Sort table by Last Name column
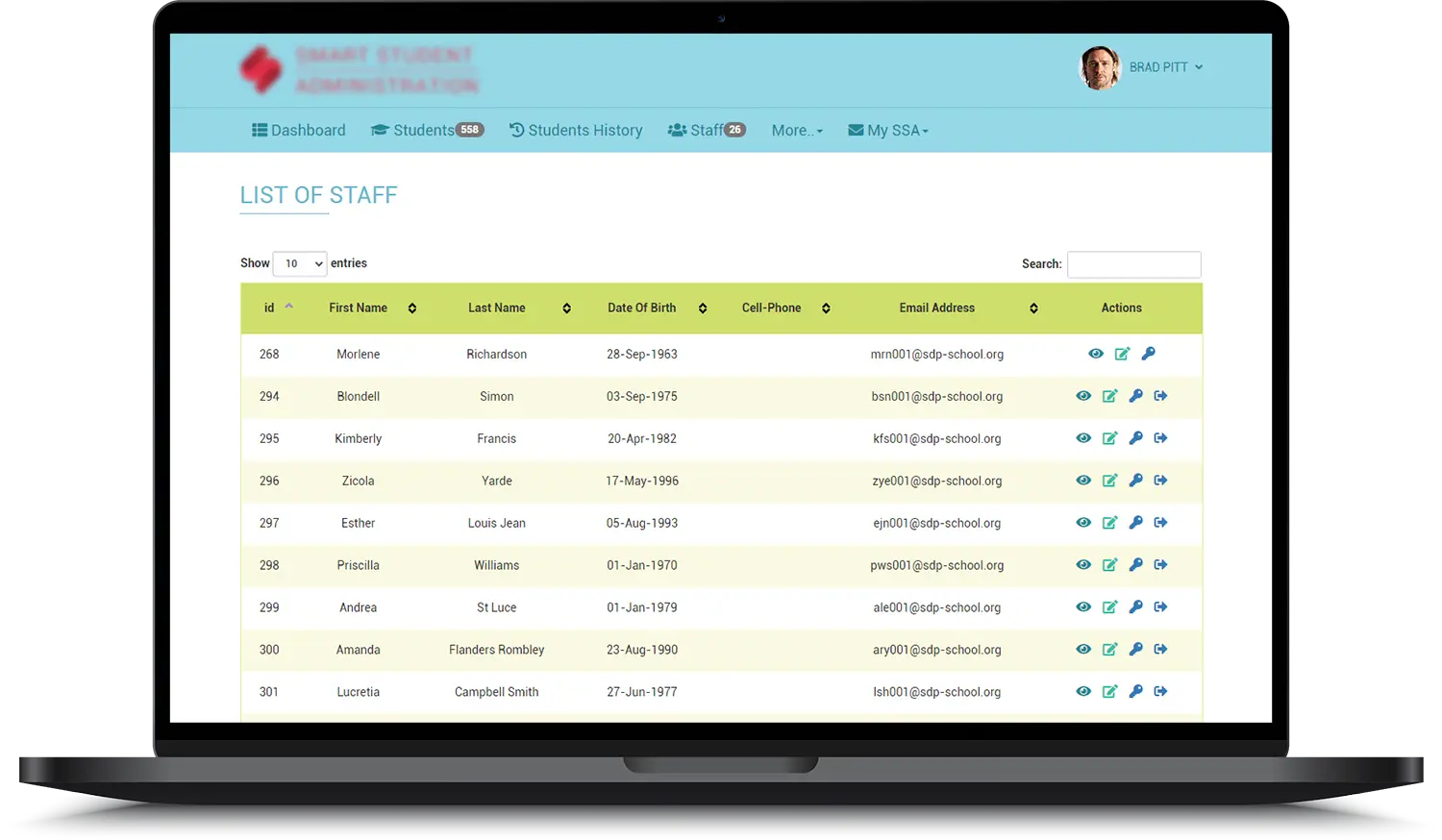 pyautogui.click(x=519, y=308)
